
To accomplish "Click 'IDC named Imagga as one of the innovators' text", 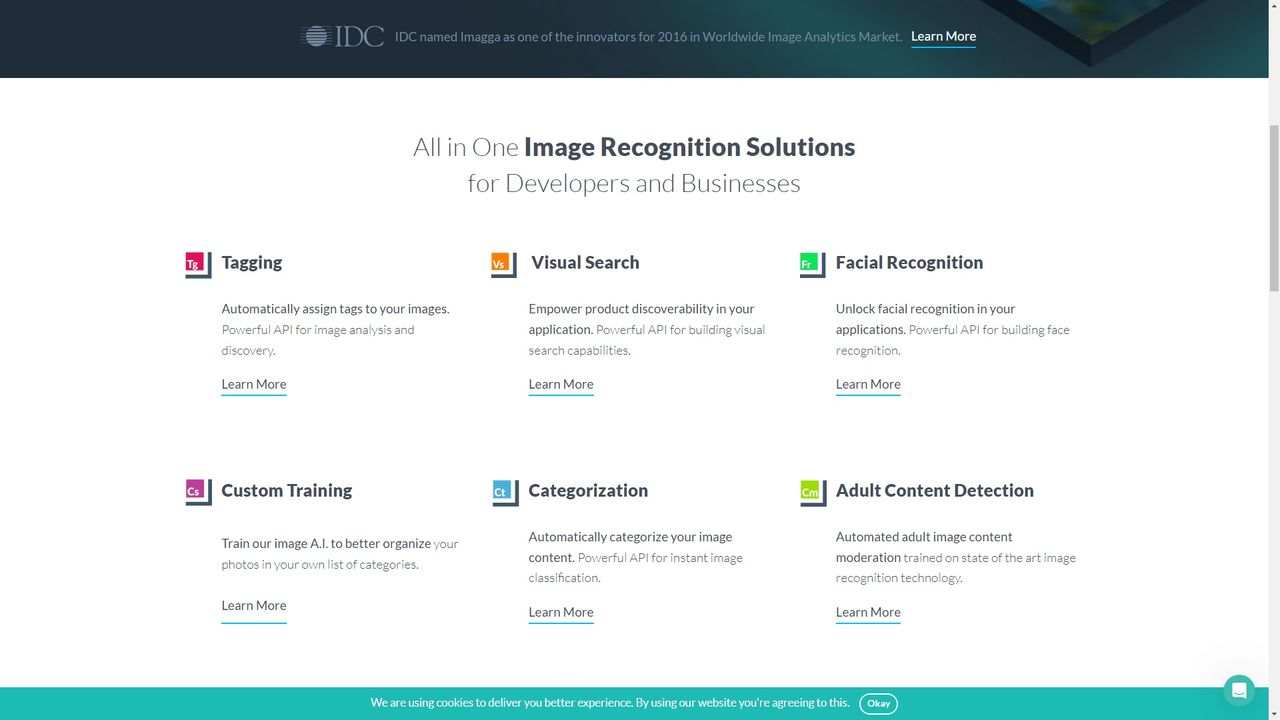I will tap(648, 37).
